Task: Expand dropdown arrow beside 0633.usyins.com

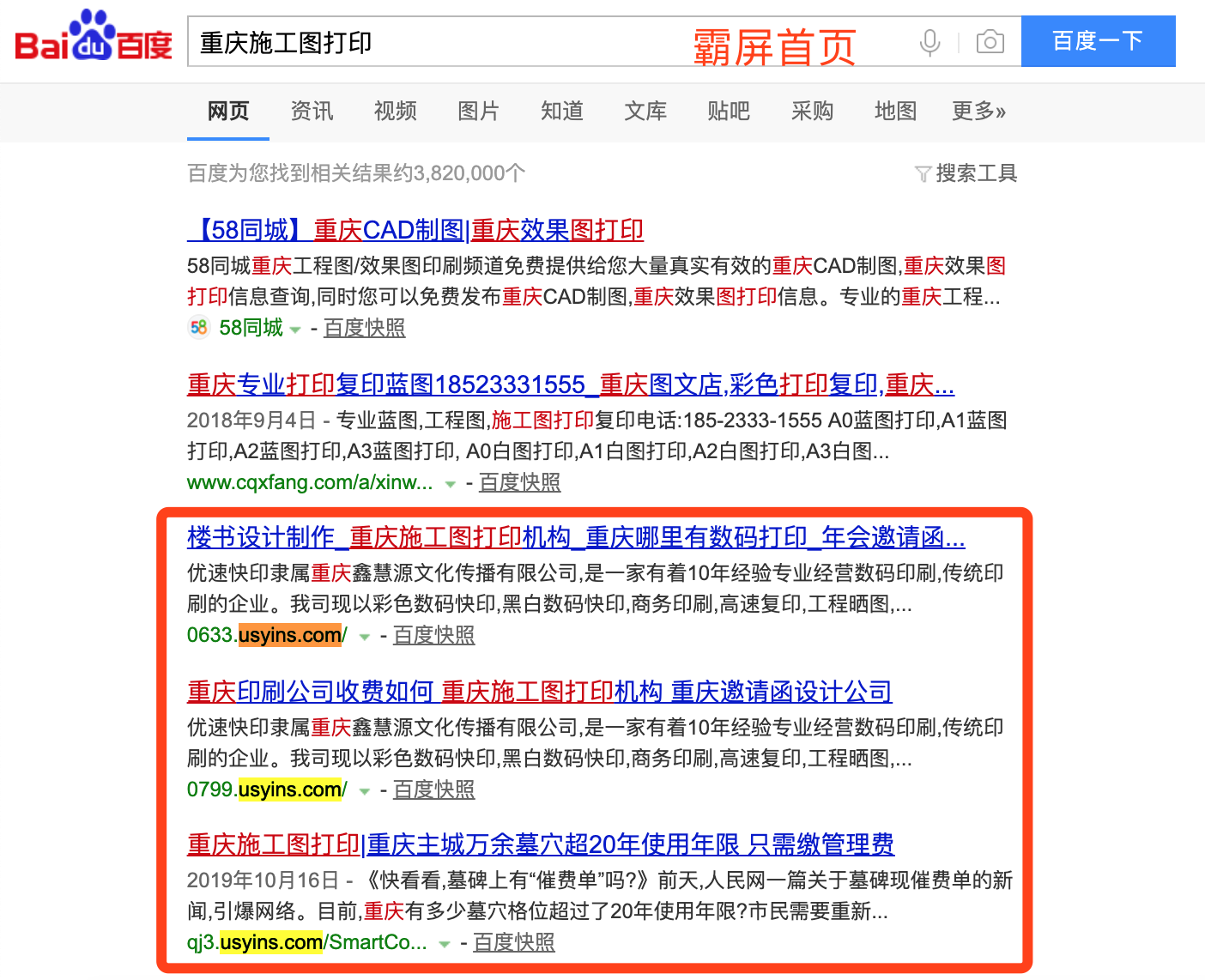Action: [364, 637]
